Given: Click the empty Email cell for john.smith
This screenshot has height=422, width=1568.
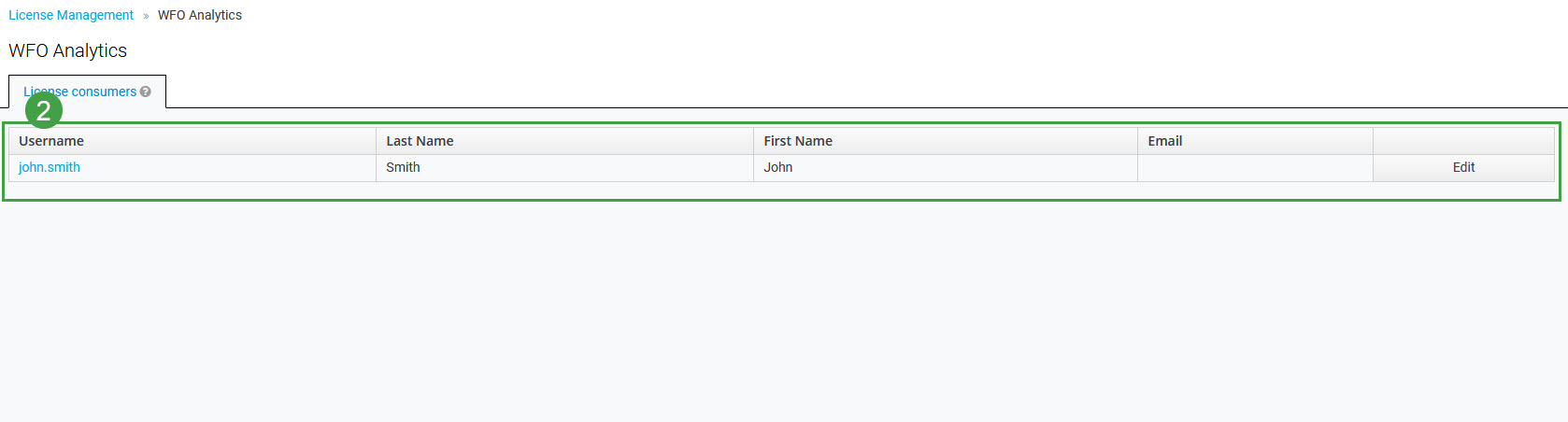Looking at the screenshot, I should tap(1254, 167).
